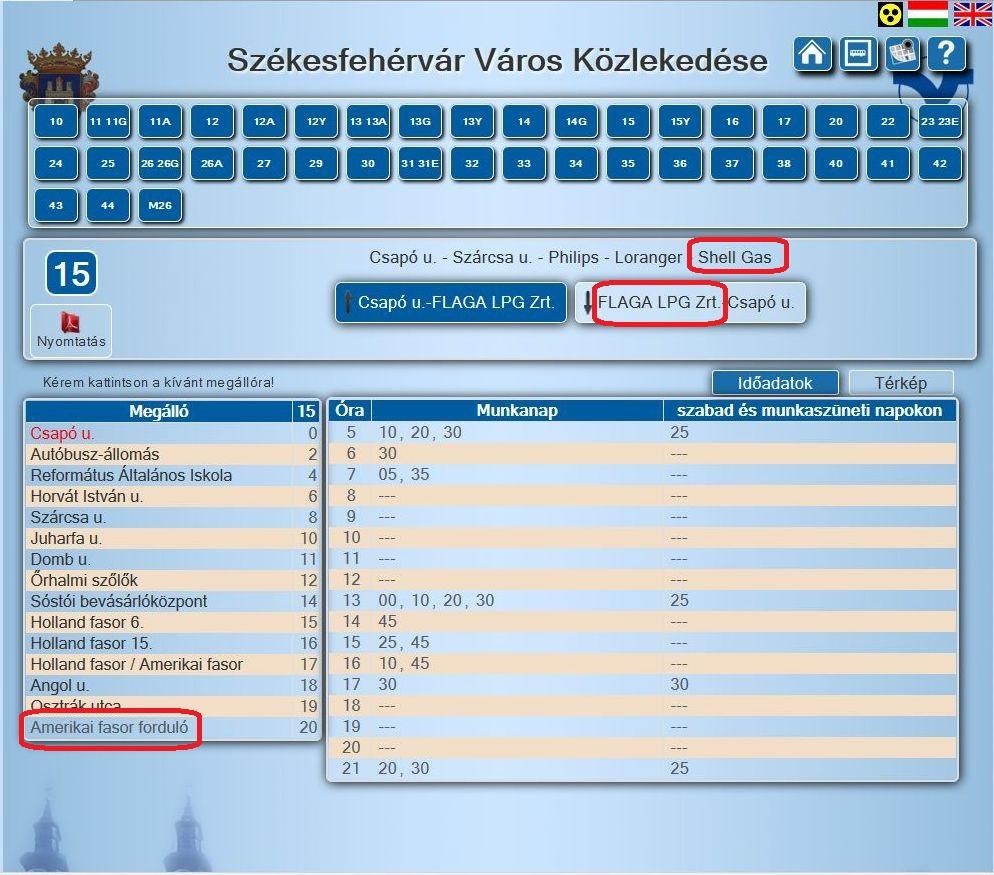Open bus line 13 13A
Image resolution: width=994 pixels, height=875 pixels.
[x=368, y=121]
